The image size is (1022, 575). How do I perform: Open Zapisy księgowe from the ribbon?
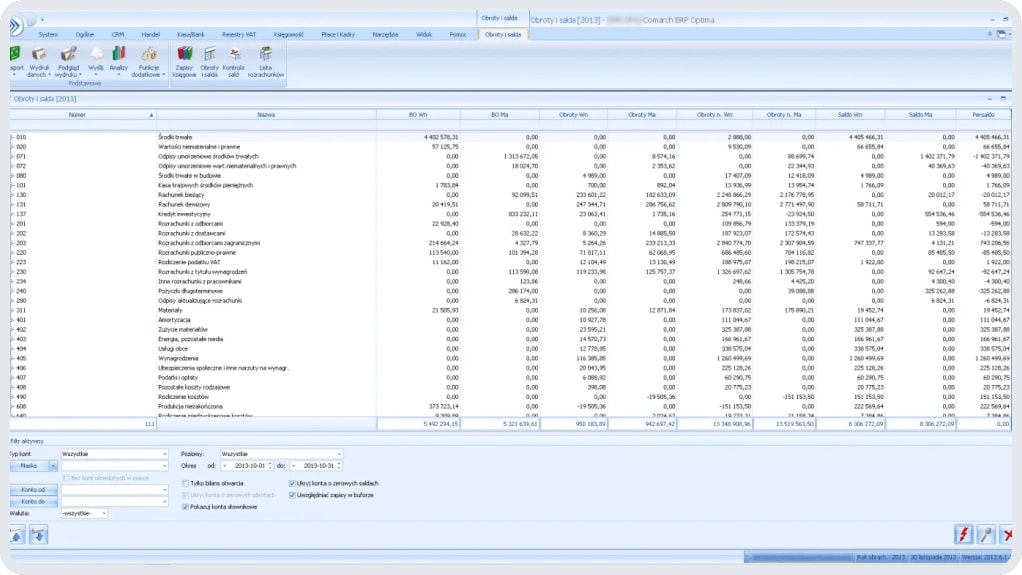point(184,59)
